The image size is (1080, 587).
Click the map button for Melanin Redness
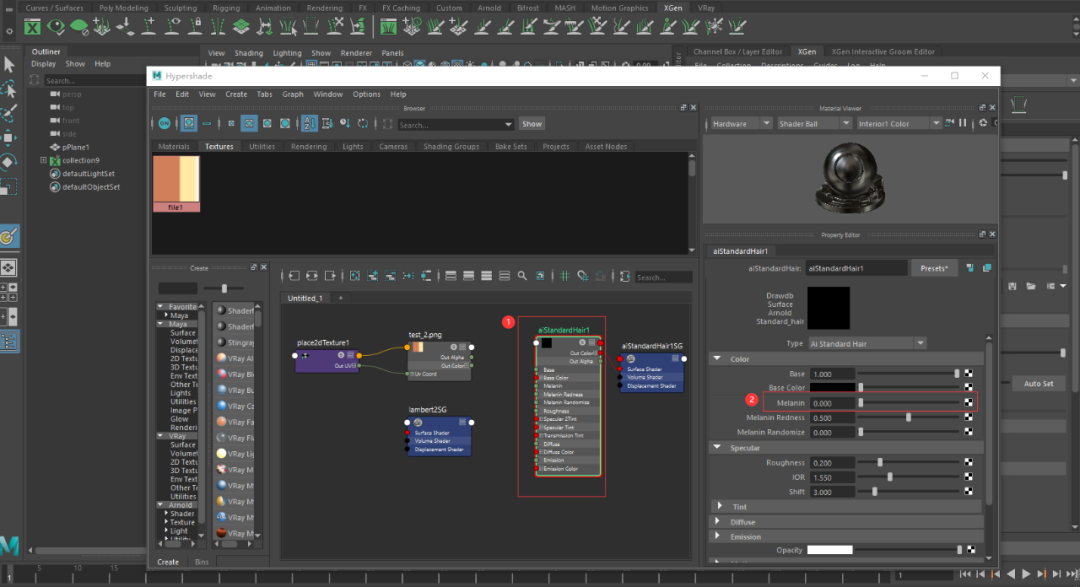pyautogui.click(x=968, y=418)
